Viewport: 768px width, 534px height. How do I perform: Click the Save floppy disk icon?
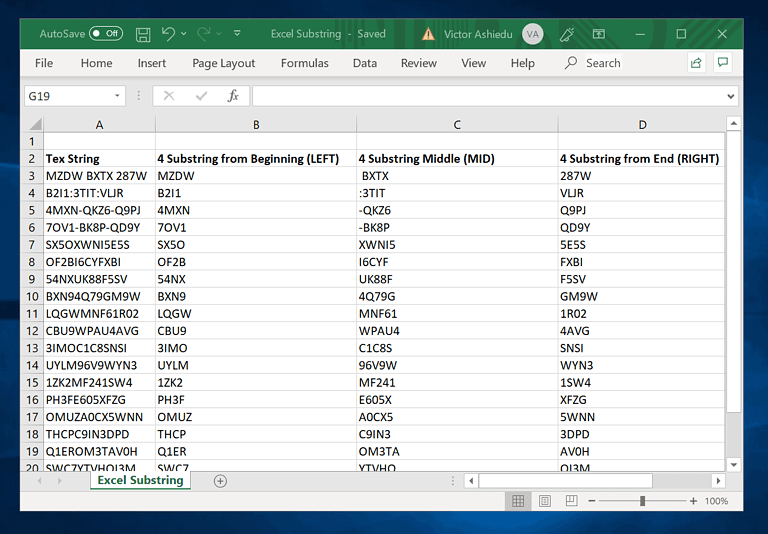[143, 34]
